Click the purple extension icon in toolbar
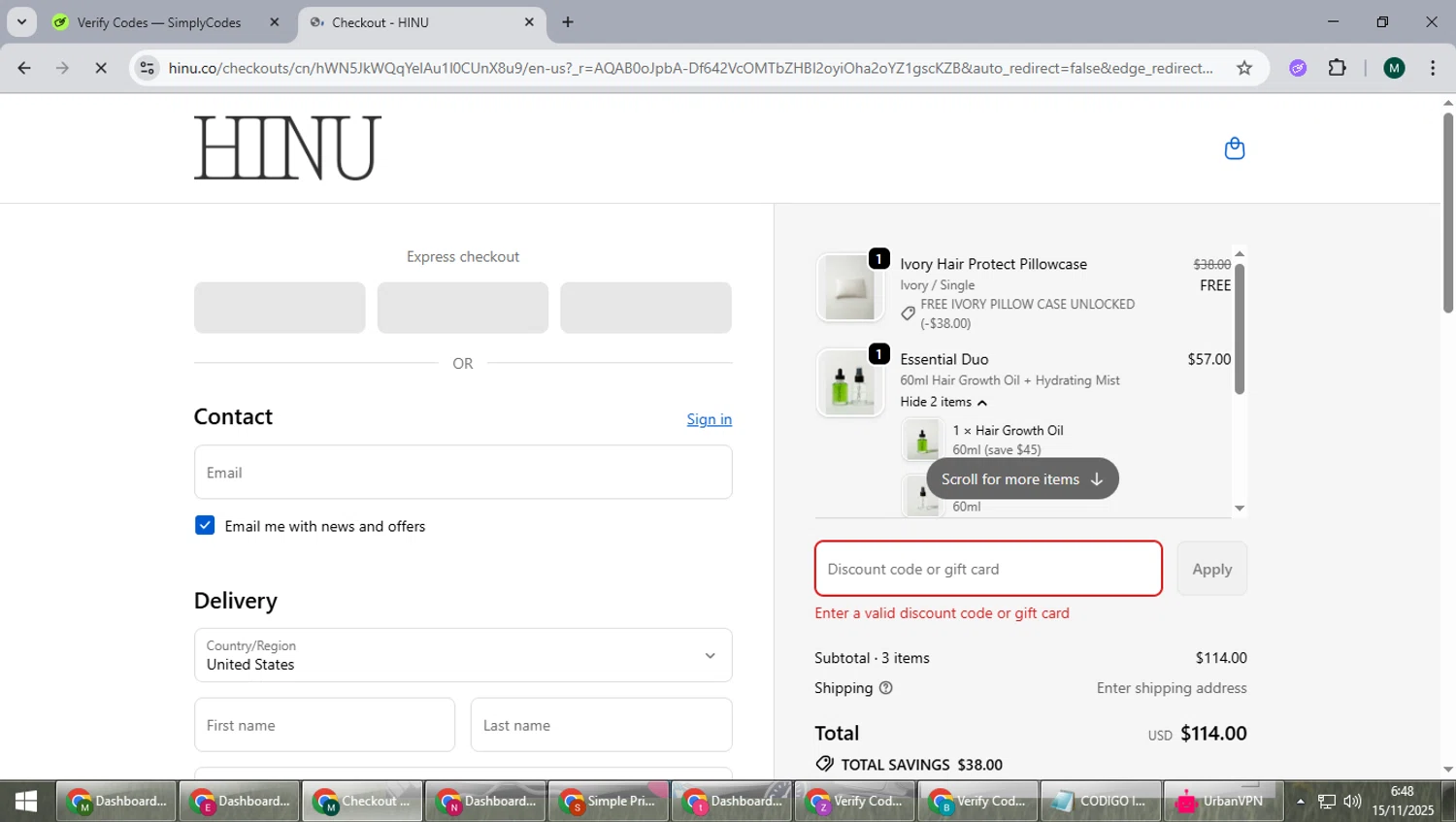The width and height of the screenshot is (1456, 822). (x=1298, y=68)
